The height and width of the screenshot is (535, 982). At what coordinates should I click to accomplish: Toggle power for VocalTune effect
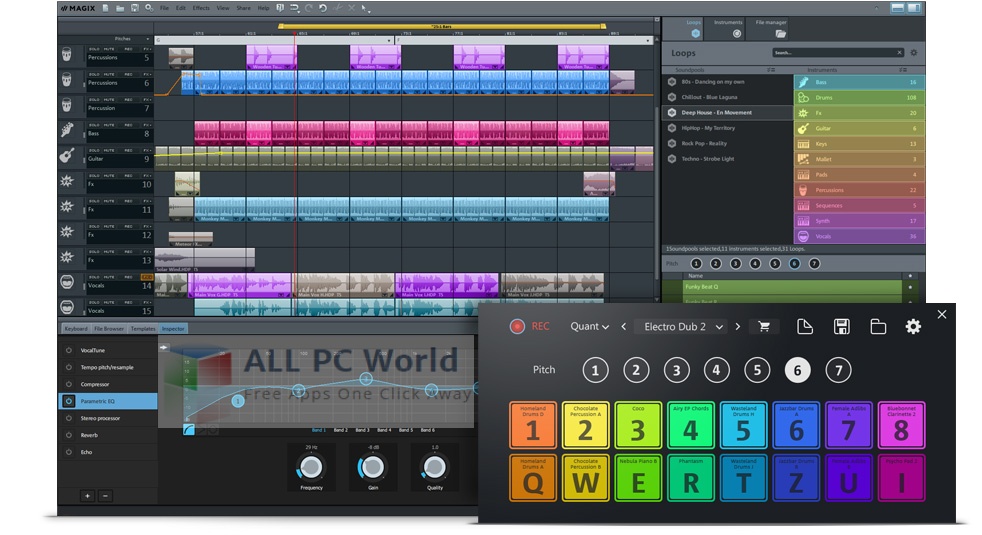69,350
